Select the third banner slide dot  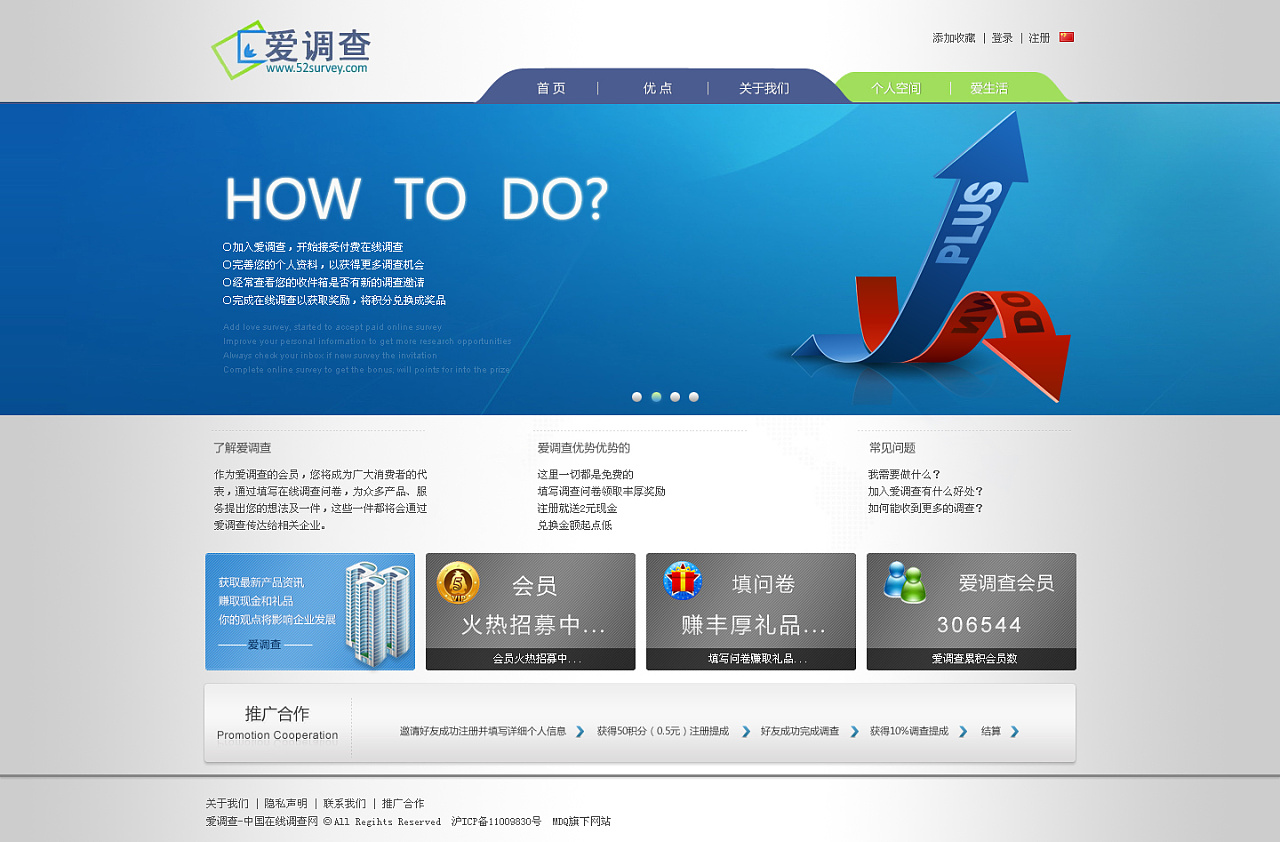[x=675, y=397]
